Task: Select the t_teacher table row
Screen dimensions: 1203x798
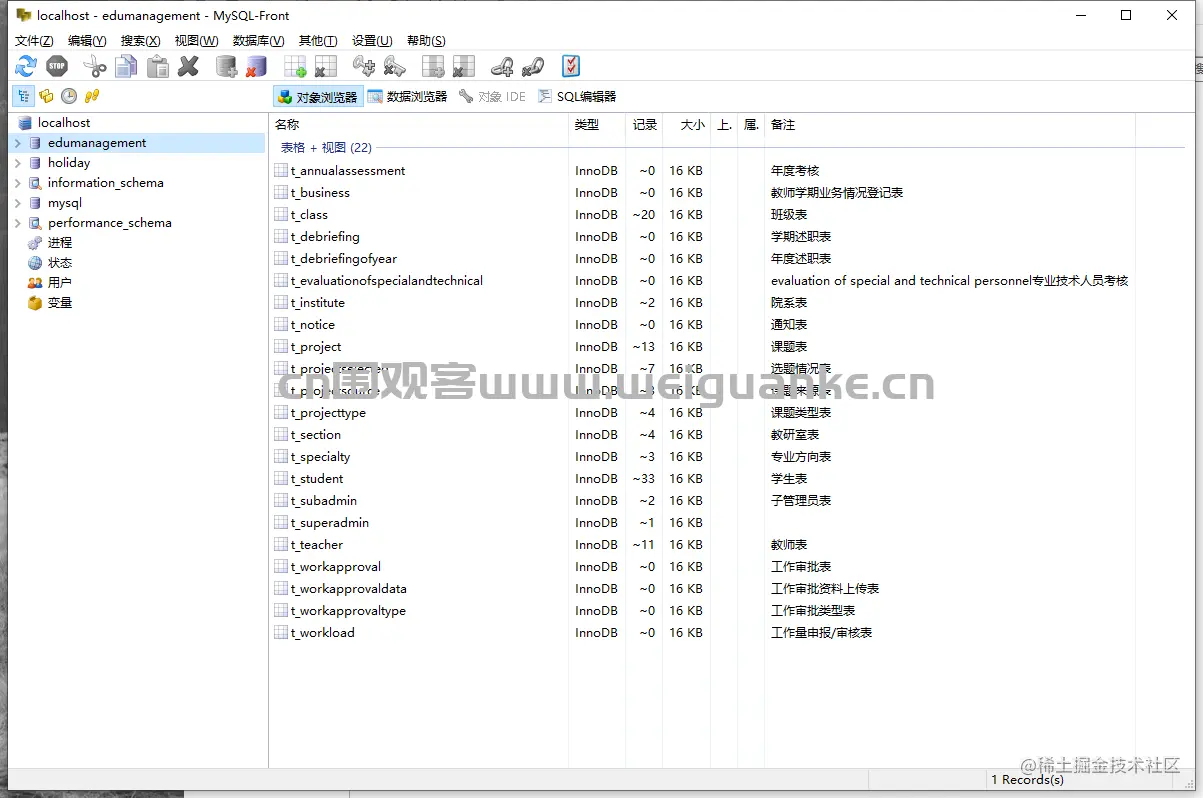Action: pyautogui.click(x=702, y=545)
